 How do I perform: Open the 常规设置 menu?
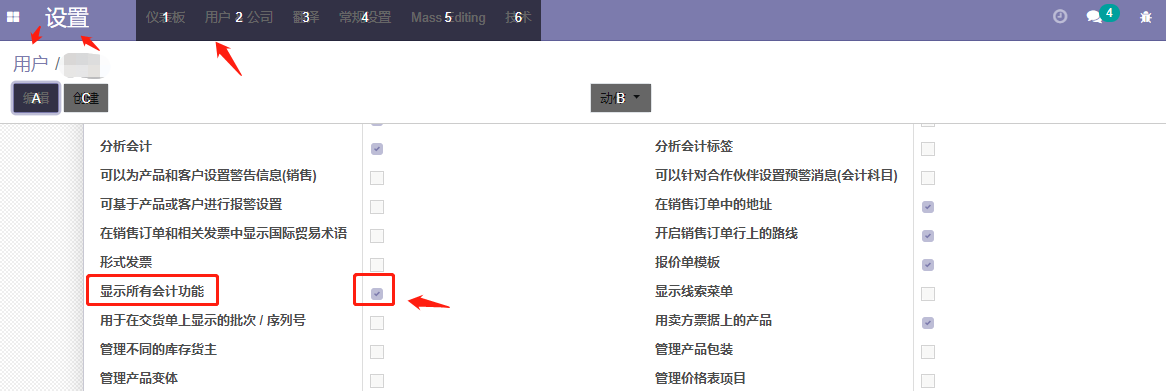[364, 18]
